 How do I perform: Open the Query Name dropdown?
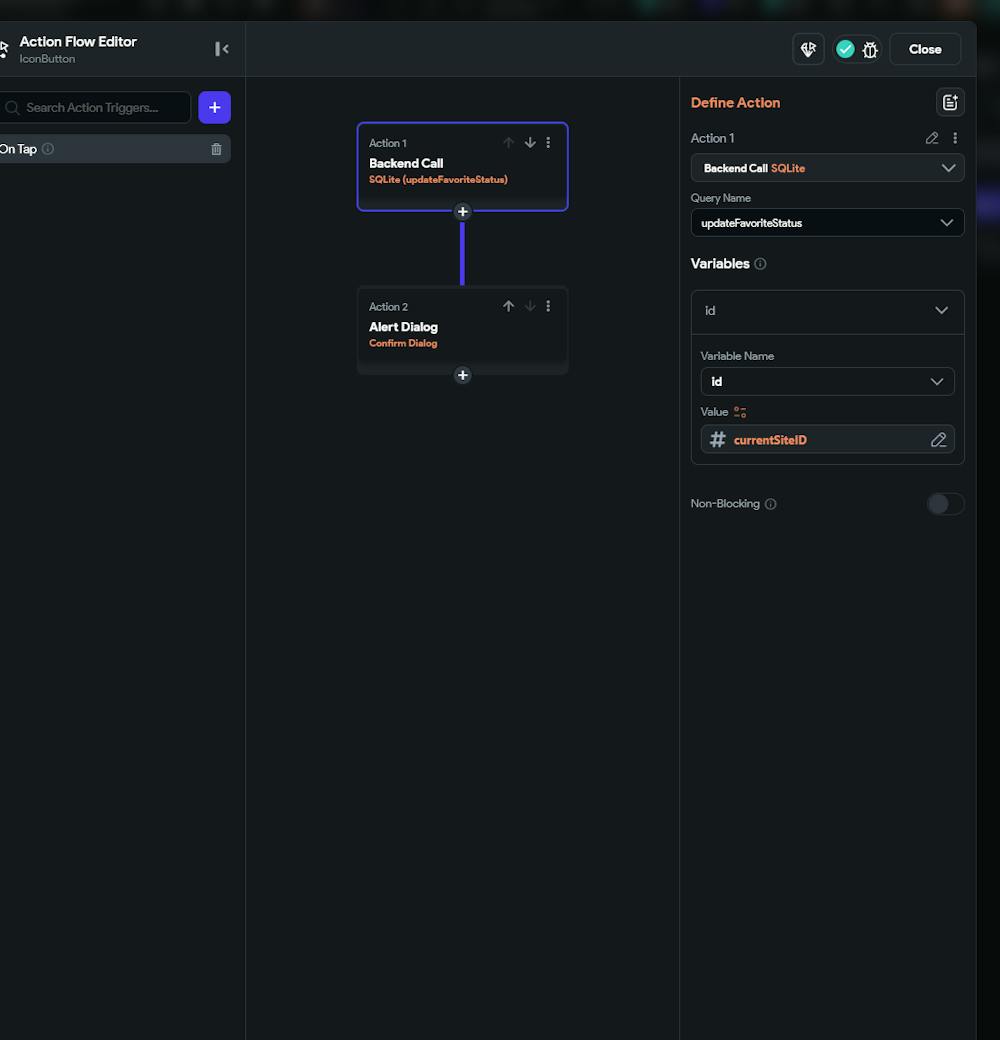click(x=827, y=223)
